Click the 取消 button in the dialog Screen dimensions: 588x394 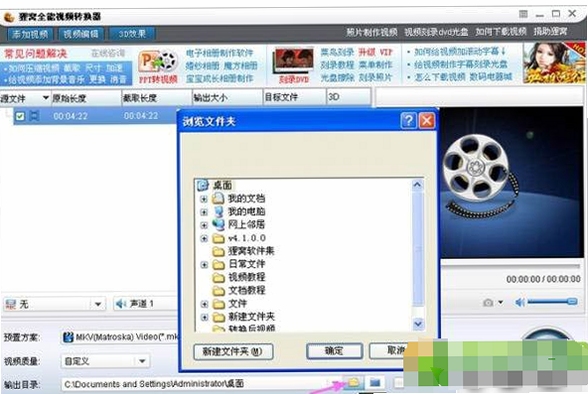tap(387, 351)
